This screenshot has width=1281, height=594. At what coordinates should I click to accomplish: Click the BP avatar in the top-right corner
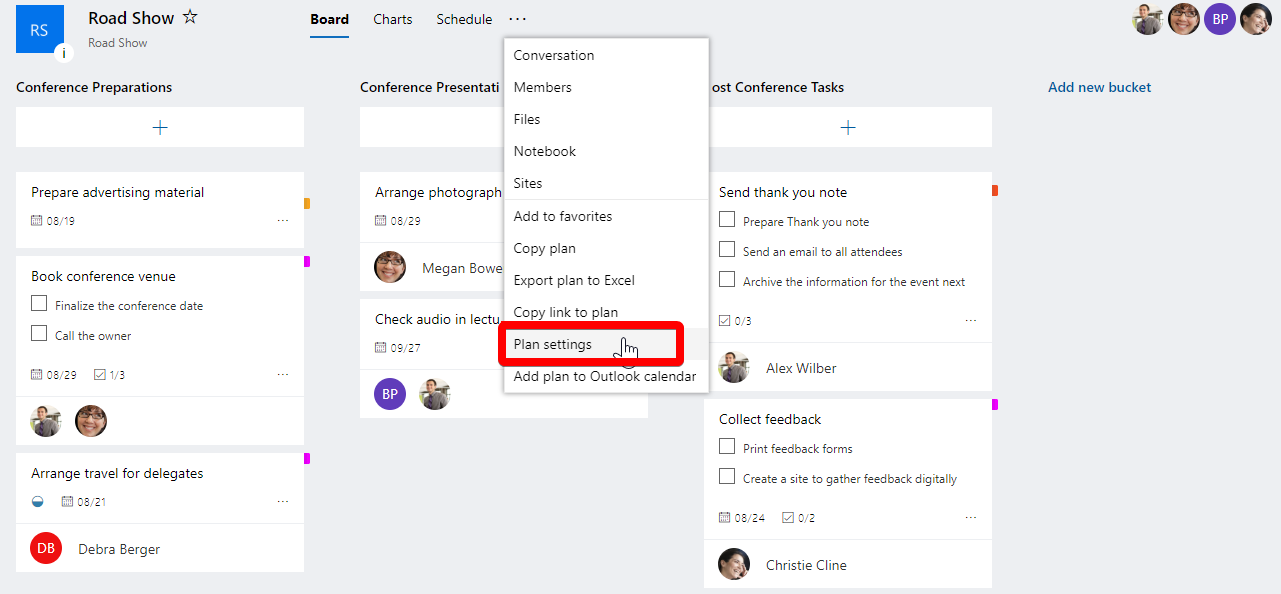pyautogui.click(x=1219, y=19)
